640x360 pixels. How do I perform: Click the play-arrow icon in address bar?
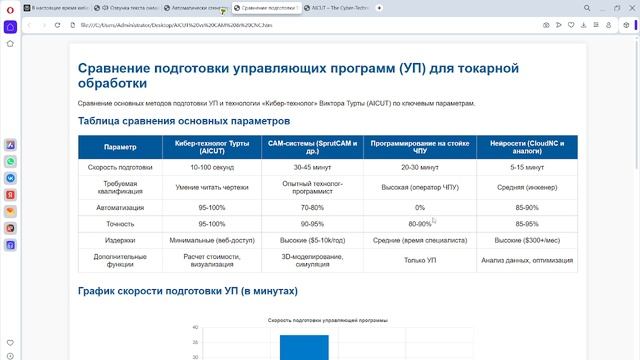558,25
